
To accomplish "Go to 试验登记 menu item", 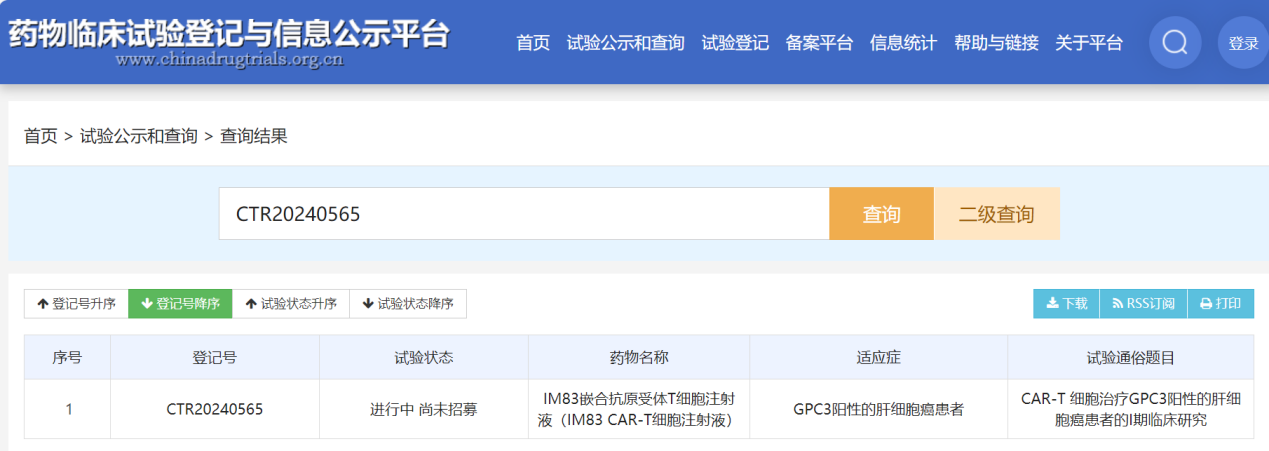I will click(735, 43).
